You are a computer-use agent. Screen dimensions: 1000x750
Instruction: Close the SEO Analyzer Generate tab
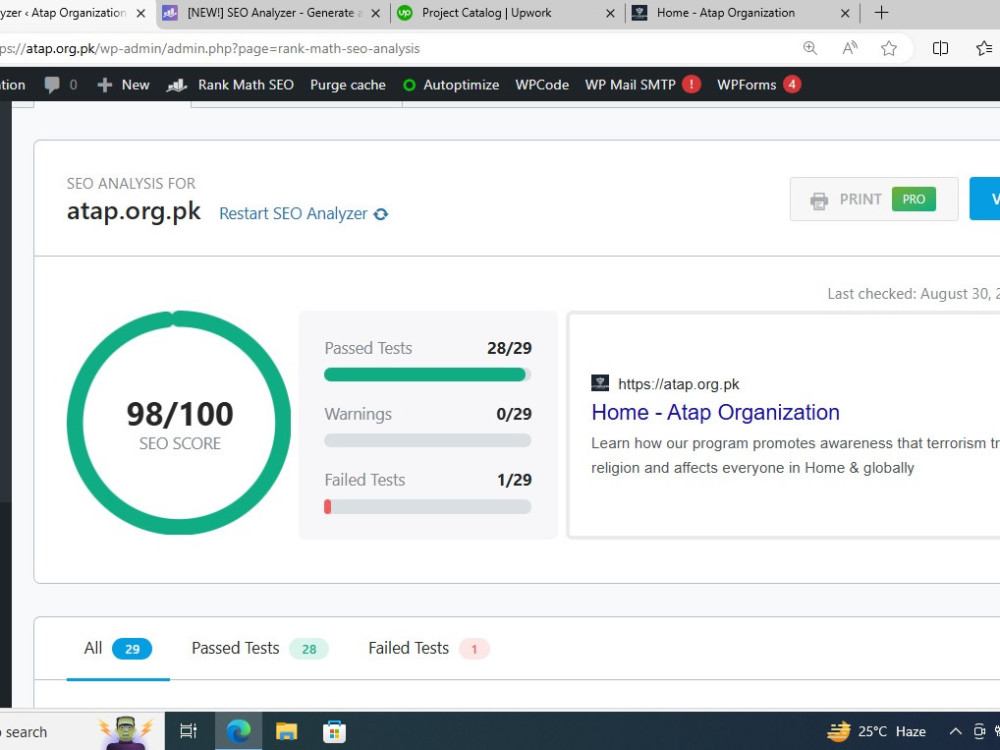pos(376,13)
